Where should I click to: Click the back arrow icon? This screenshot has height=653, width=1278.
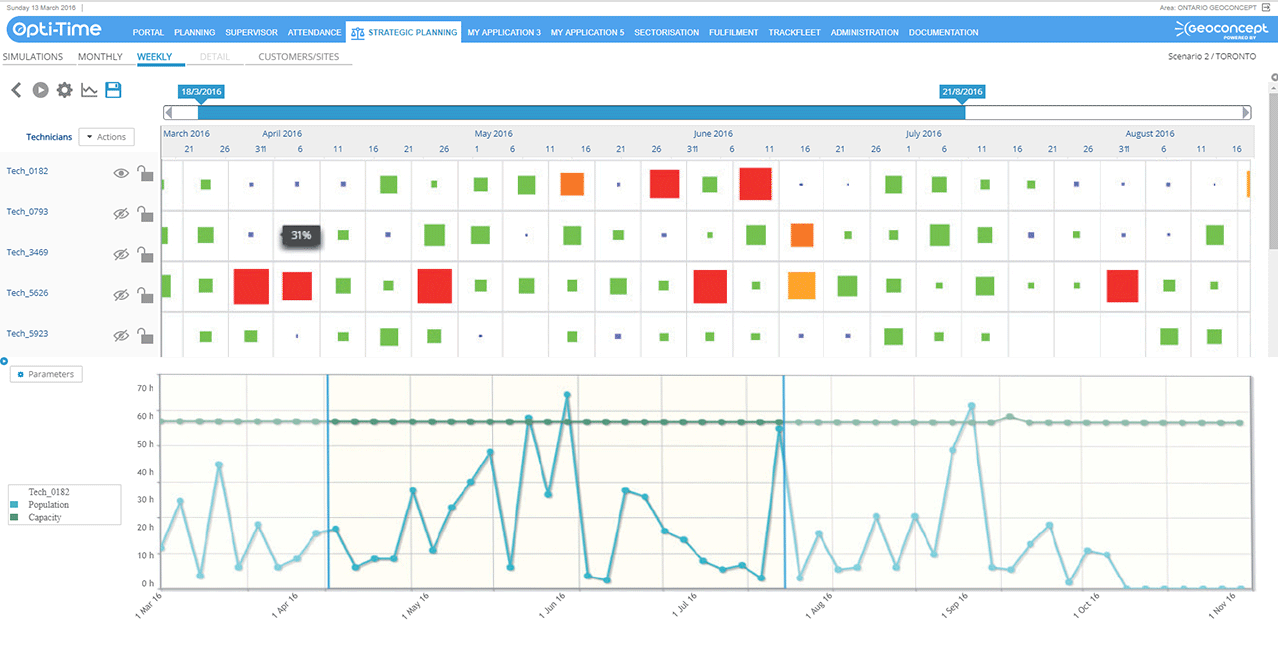(16, 90)
